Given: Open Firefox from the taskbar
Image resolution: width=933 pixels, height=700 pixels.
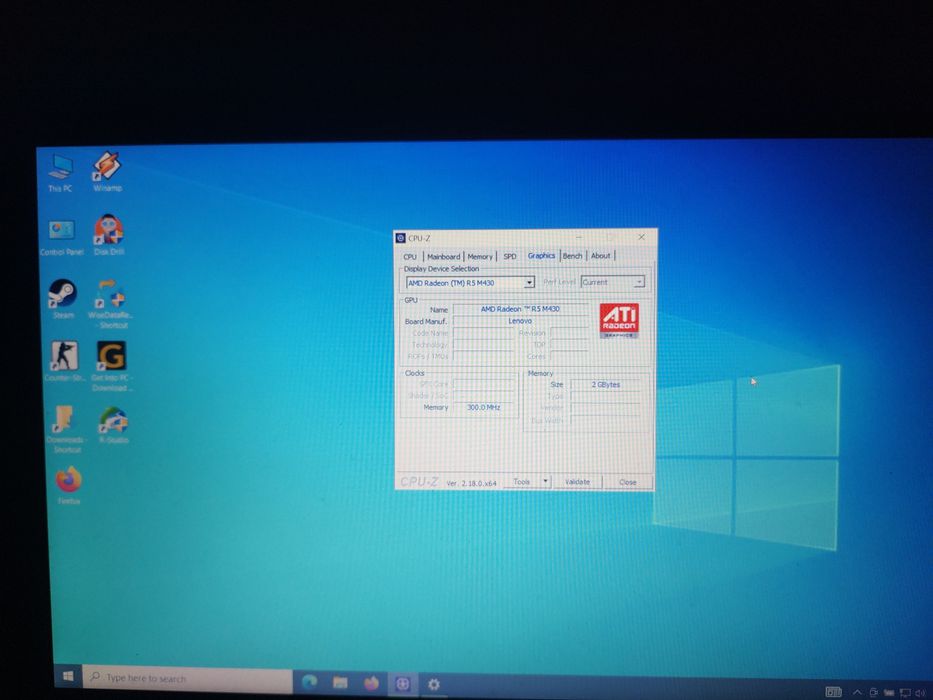Looking at the screenshot, I should (371, 683).
